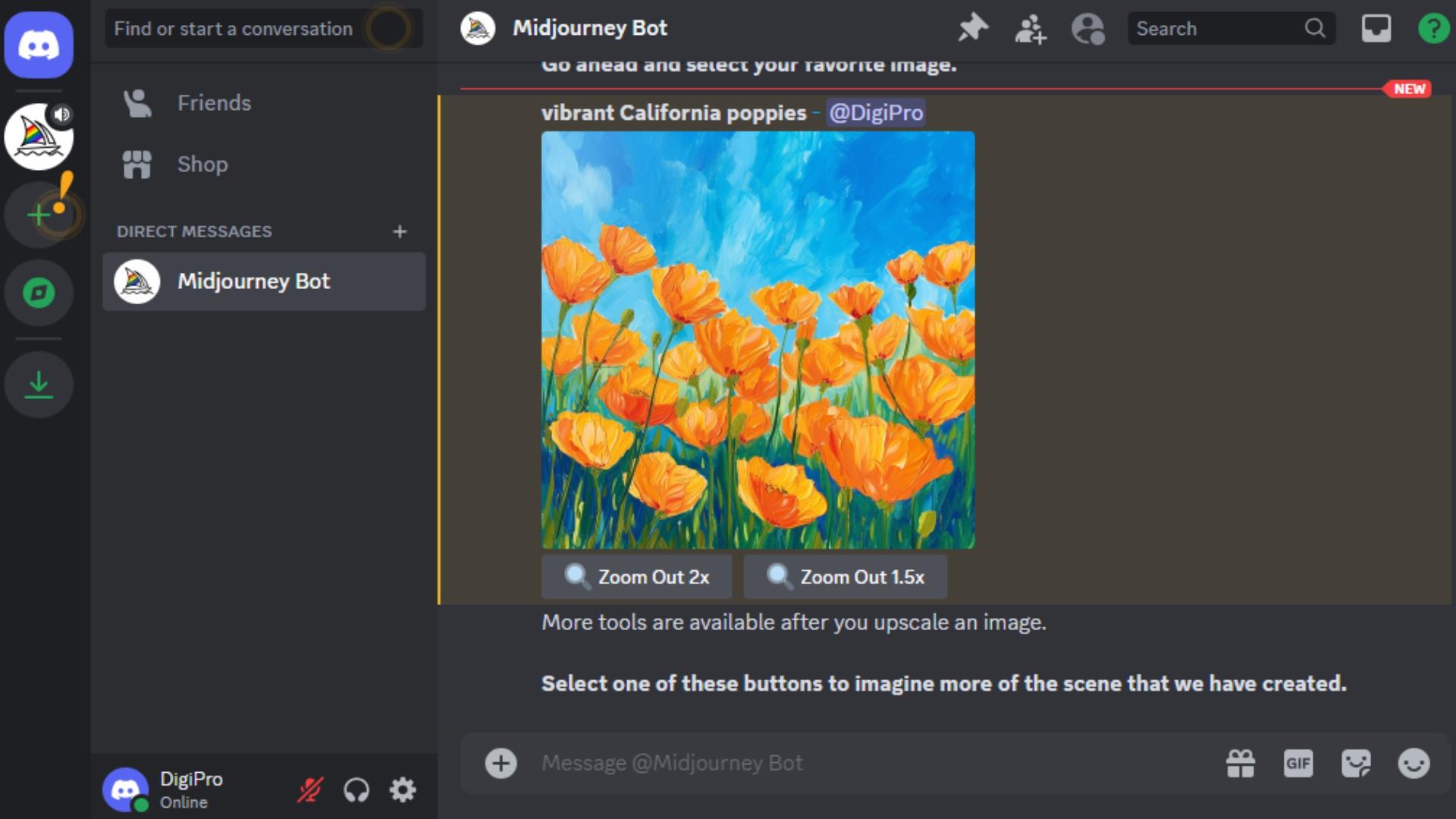Click the Zoom Out 2x button
Image resolution: width=1456 pixels, height=819 pixels.
(637, 577)
